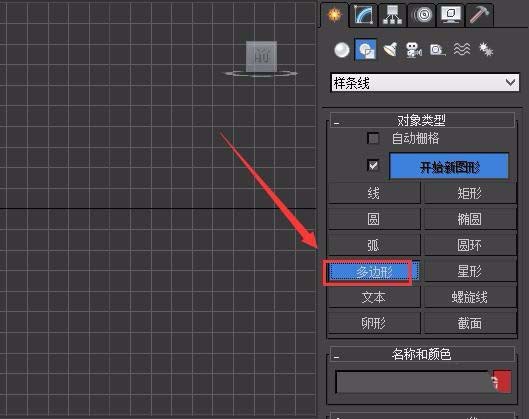The width and height of the screenshot is (529, 419).
Task: Enable the 自动栅格 checkbox
Action: coord(373,138)
